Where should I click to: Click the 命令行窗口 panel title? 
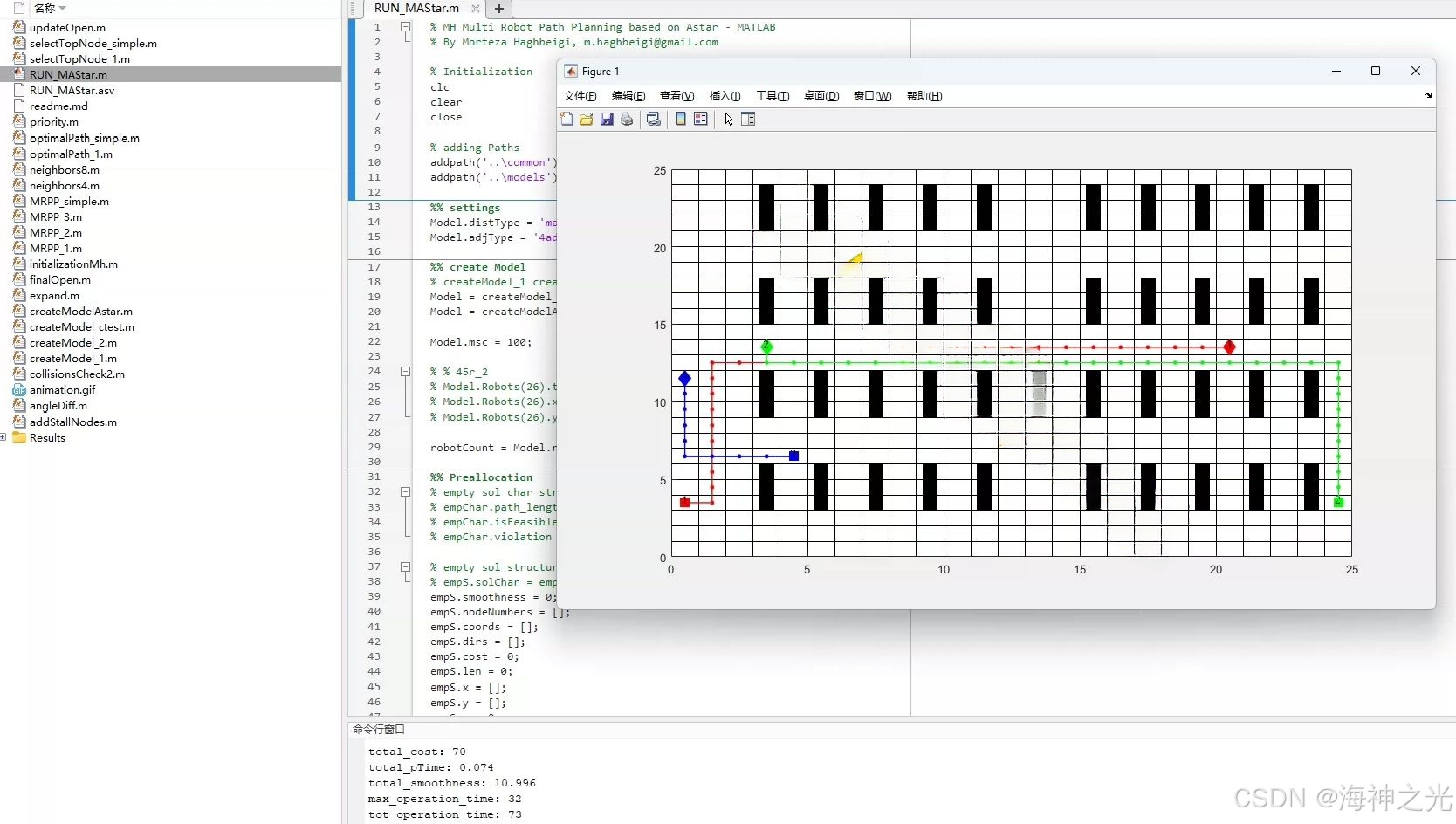click(378, 729)
